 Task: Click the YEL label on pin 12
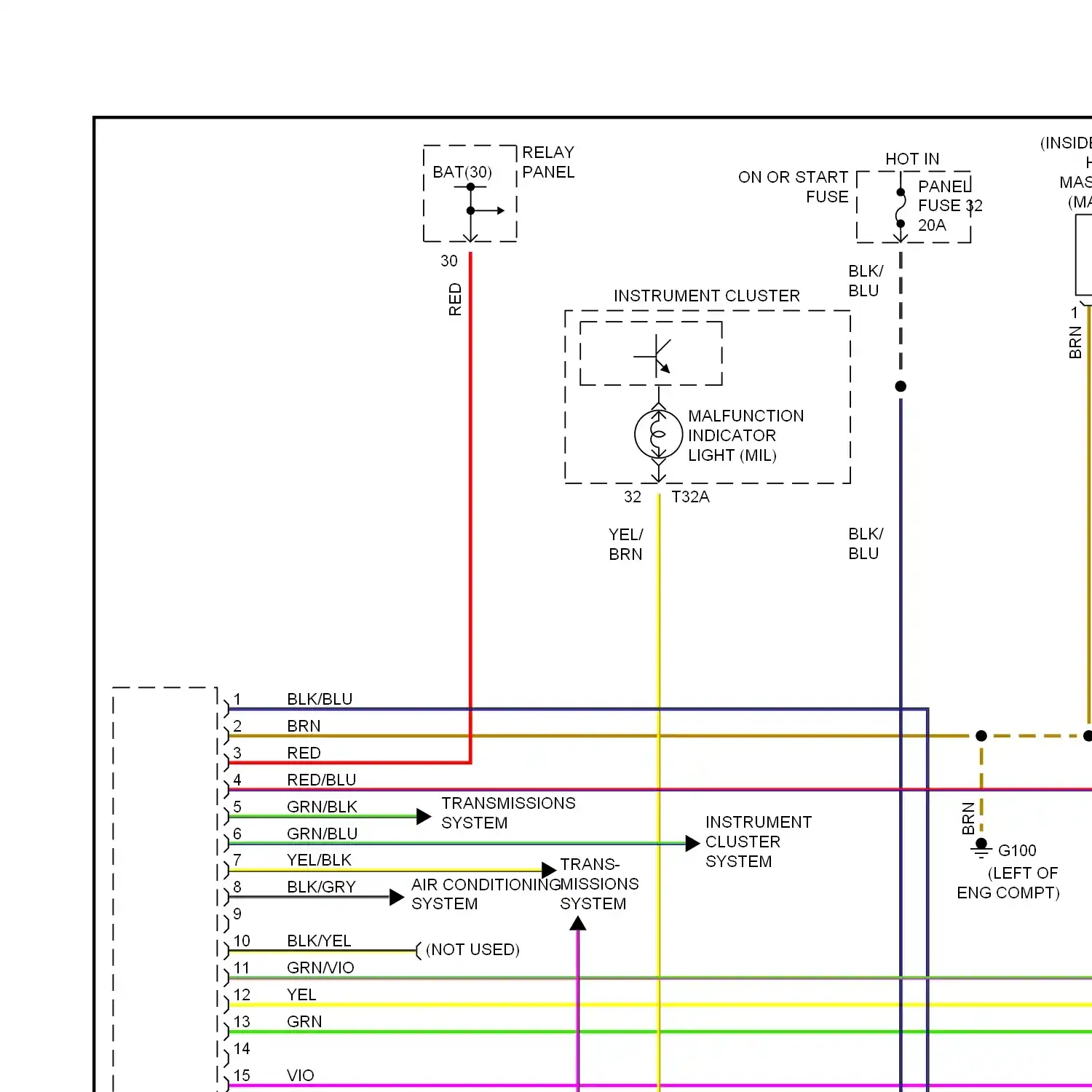point(301,994)
